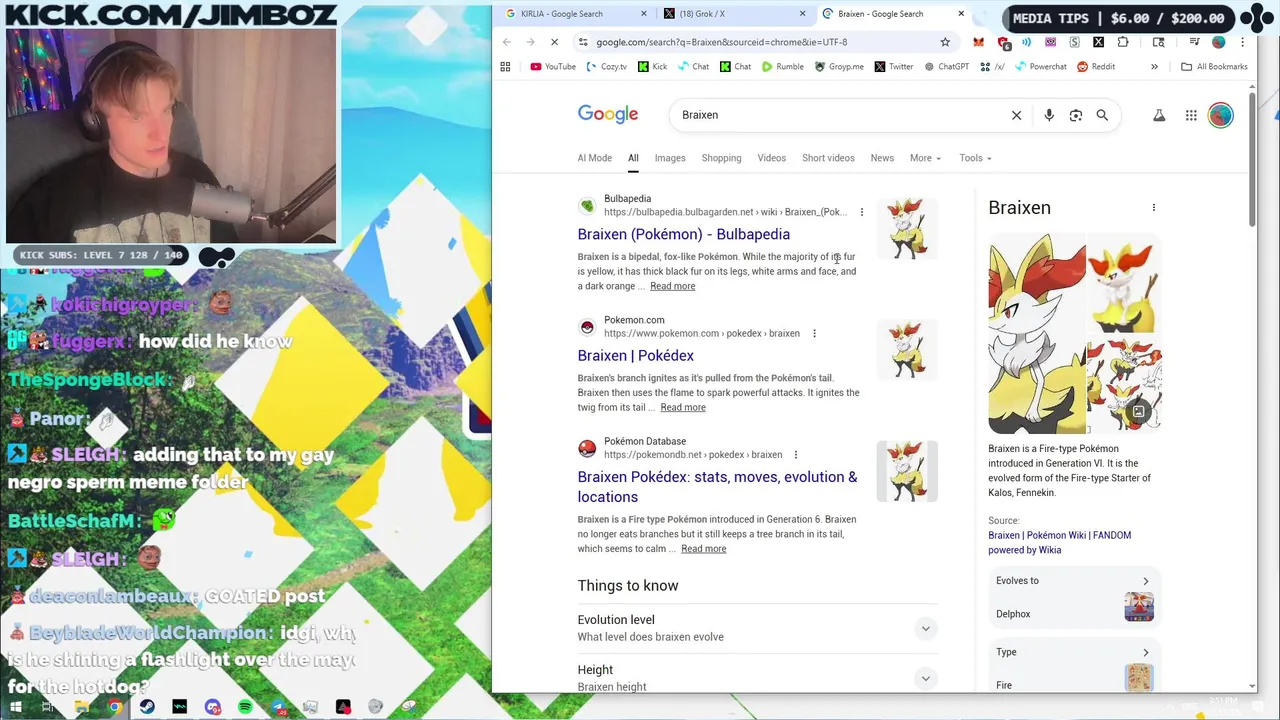This screenshot has width=1280, height=720.
Task: Open the Kick bookmark
Action: [x=652, y=67]
